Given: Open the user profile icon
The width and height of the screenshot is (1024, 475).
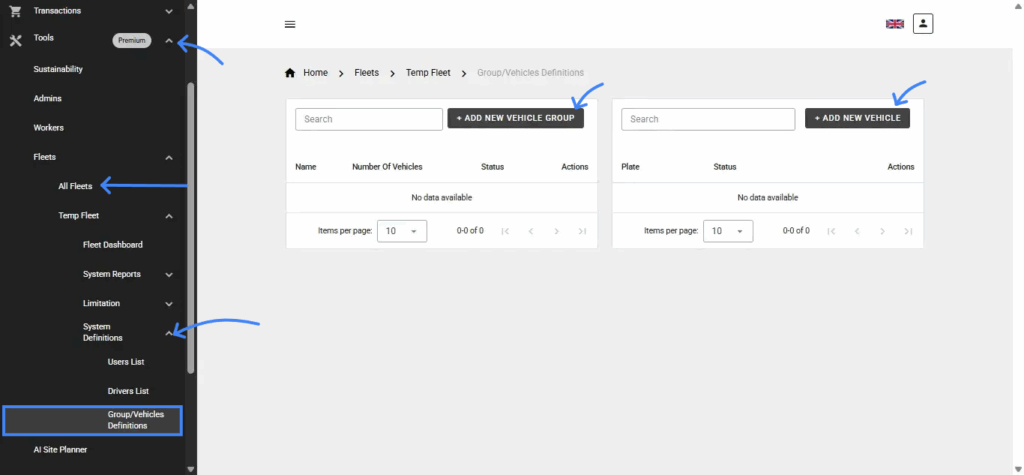Looking at the screenshot, I should [x=922, y=23].
